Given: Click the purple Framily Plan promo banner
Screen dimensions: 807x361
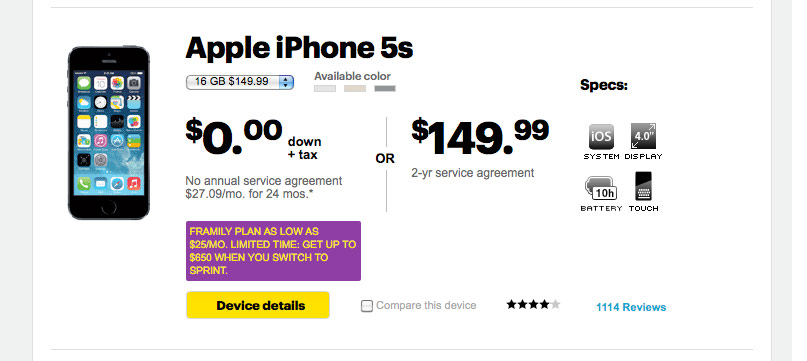Looking at the screenshot, I should [273, 251].
